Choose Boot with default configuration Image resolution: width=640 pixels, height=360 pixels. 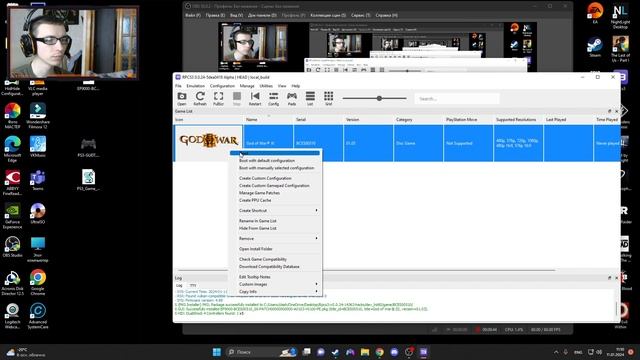coord(276,161)
